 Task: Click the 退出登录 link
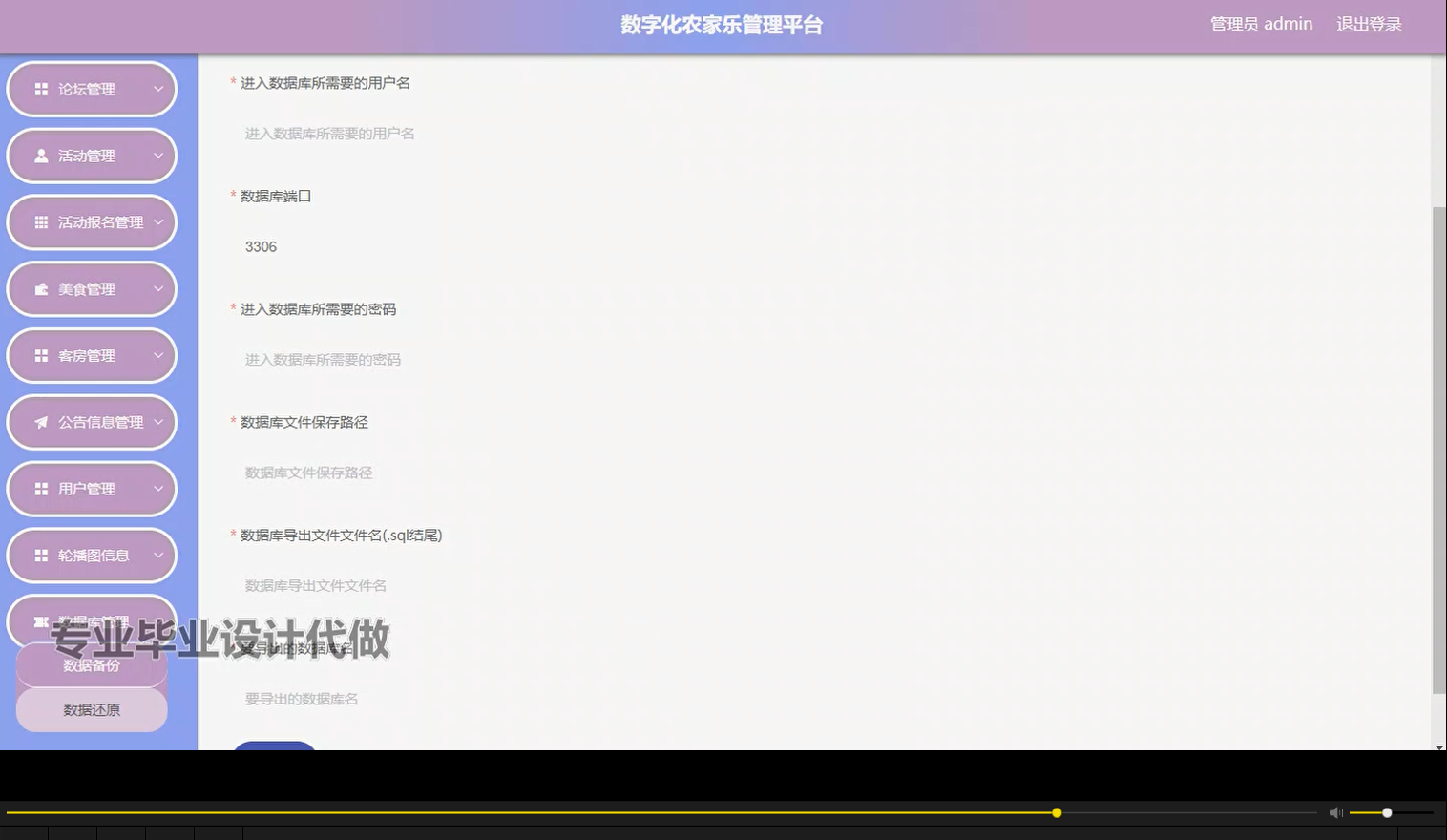click(1369, 24)
